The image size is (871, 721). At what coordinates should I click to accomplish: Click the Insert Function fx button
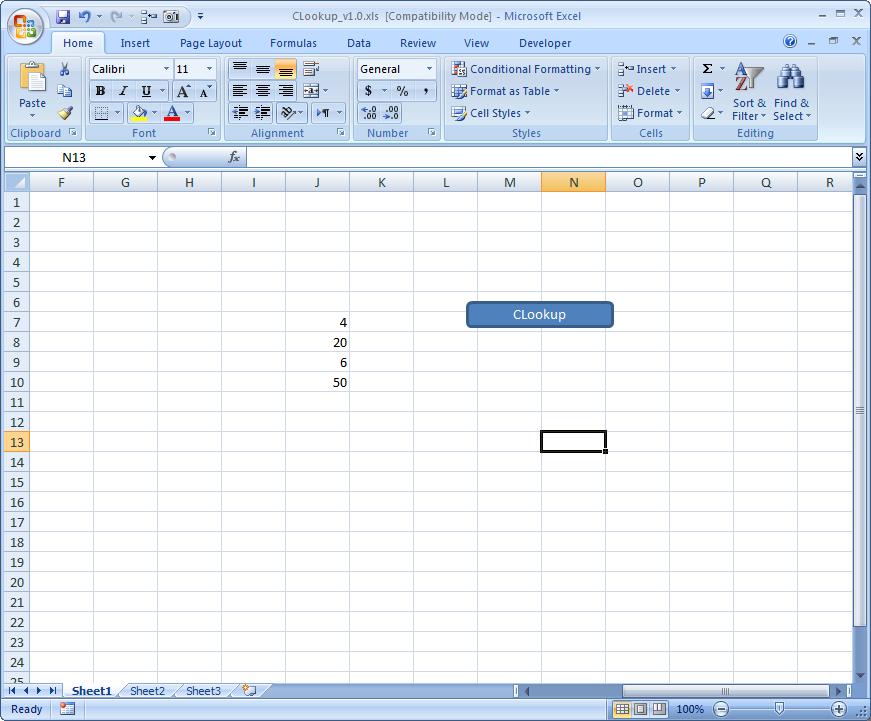[234, 157]
